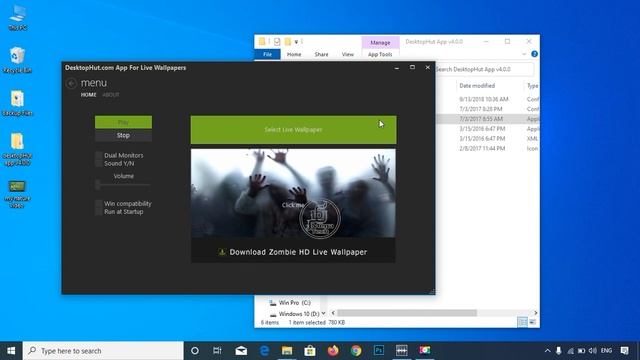Select the Recycle Bin desktop icon

click(18, 60)
